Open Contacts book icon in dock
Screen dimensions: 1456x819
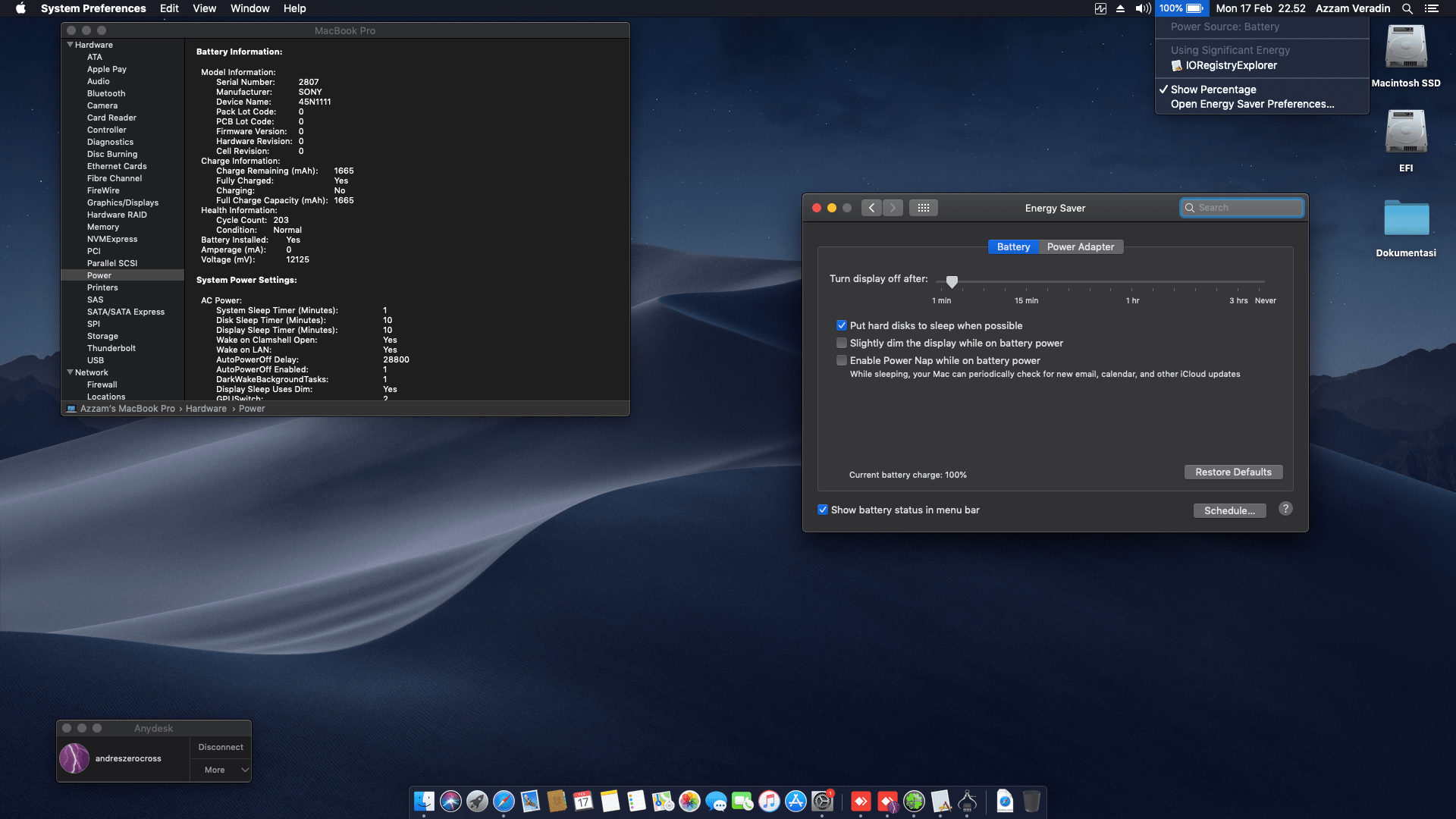click(x=557, y=801)
